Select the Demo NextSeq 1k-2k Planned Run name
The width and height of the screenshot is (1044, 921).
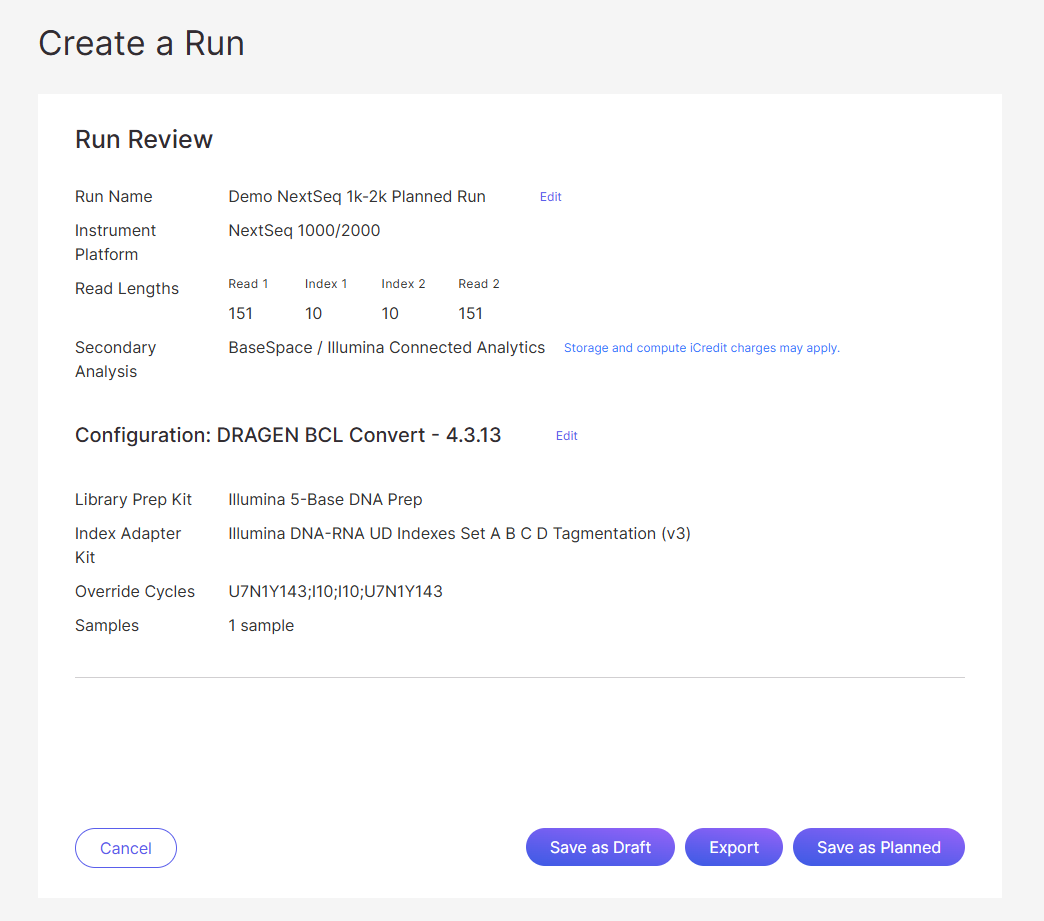pos(357,197)
